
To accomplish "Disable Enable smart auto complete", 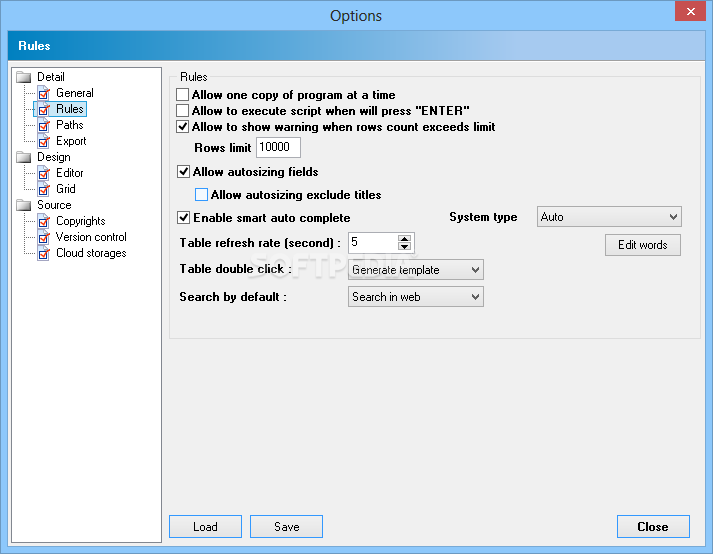I will [183, 217].
